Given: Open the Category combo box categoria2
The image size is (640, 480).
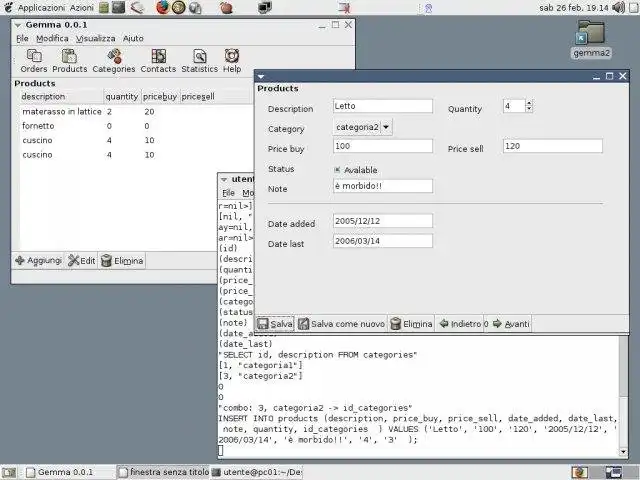Looking at the screenshot, I should click(x=363, y=127).
